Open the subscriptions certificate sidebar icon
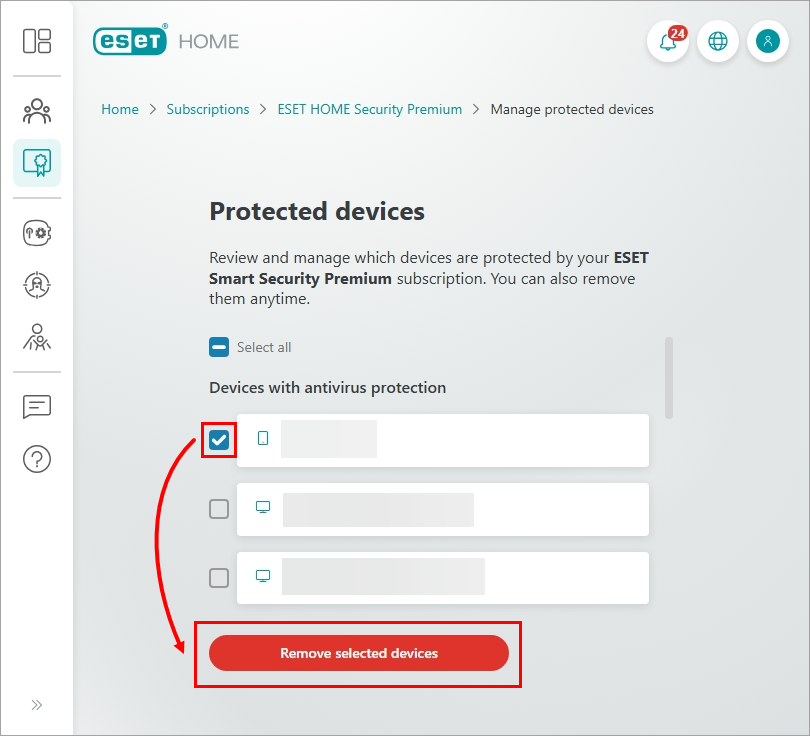 (37, 163)
